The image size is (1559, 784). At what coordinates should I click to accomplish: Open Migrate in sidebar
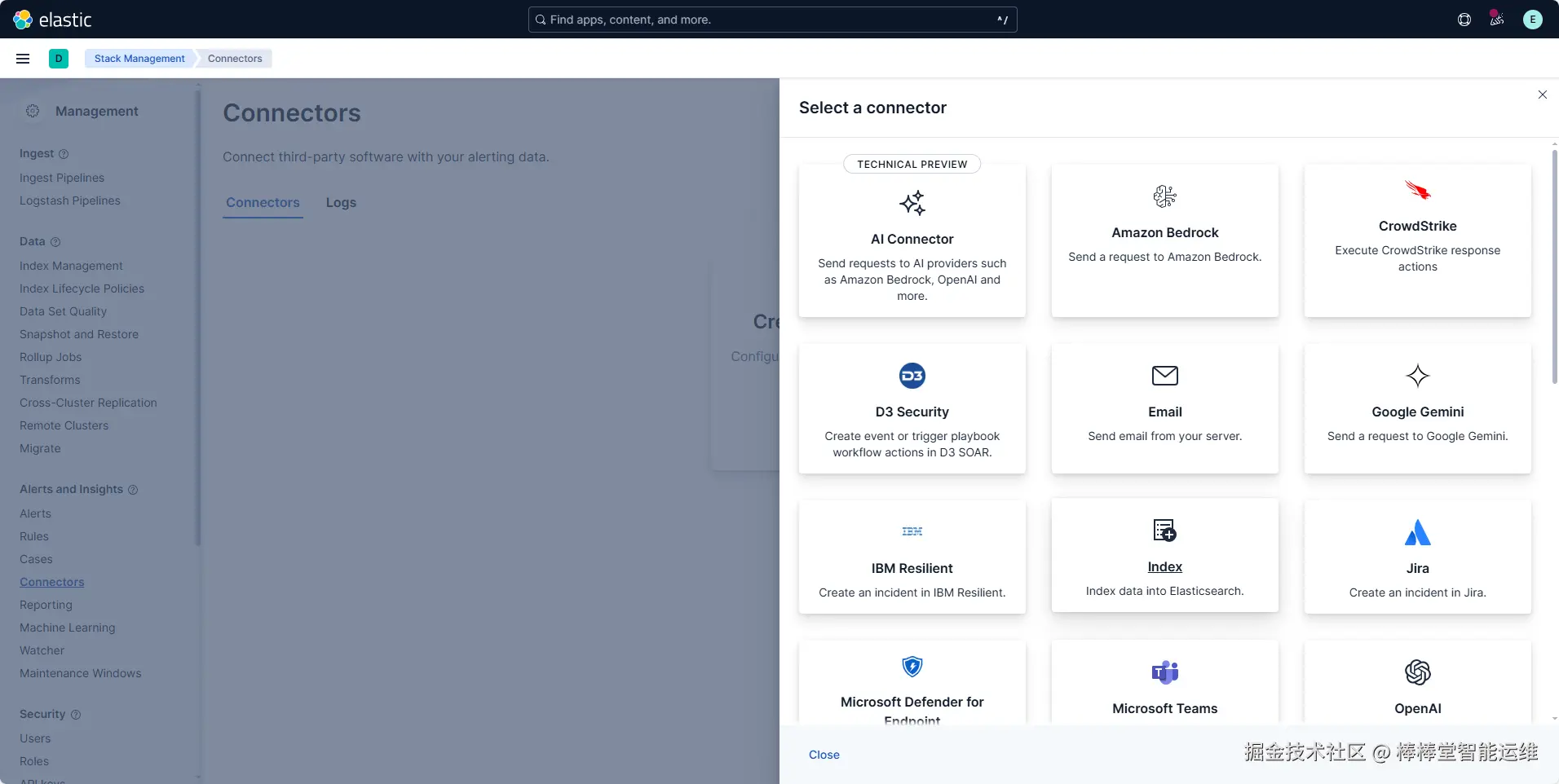tap(40, 448)
